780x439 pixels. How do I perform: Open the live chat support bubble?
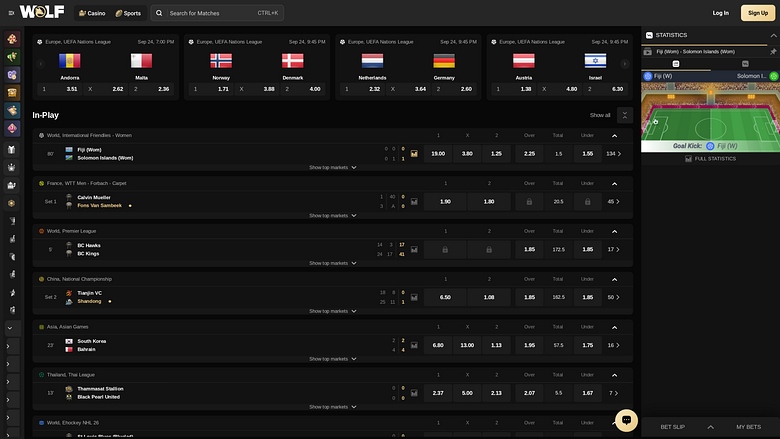[626, 420]
